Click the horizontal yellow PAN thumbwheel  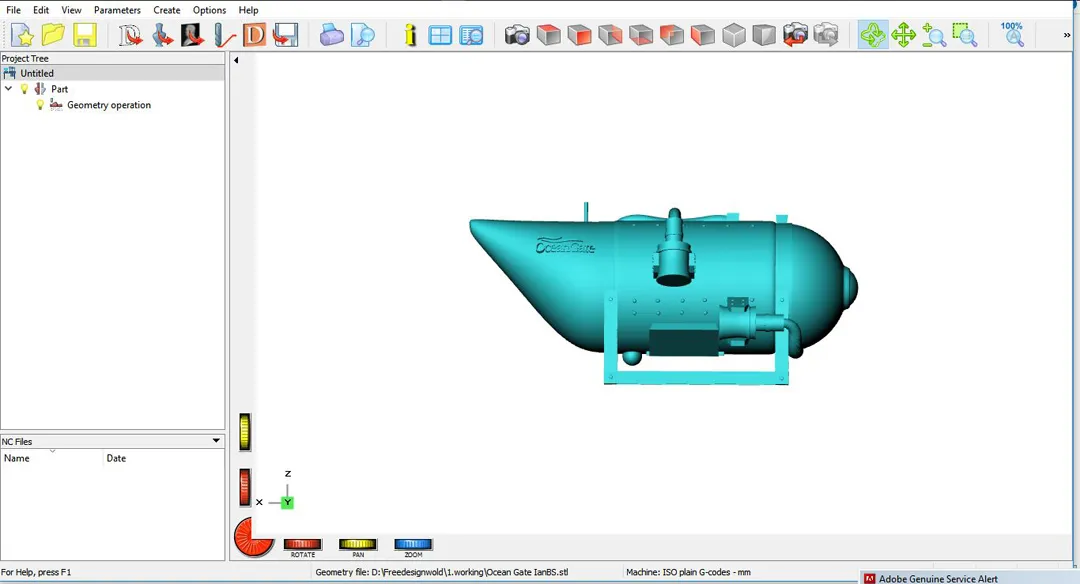click(x=357, y=544)
